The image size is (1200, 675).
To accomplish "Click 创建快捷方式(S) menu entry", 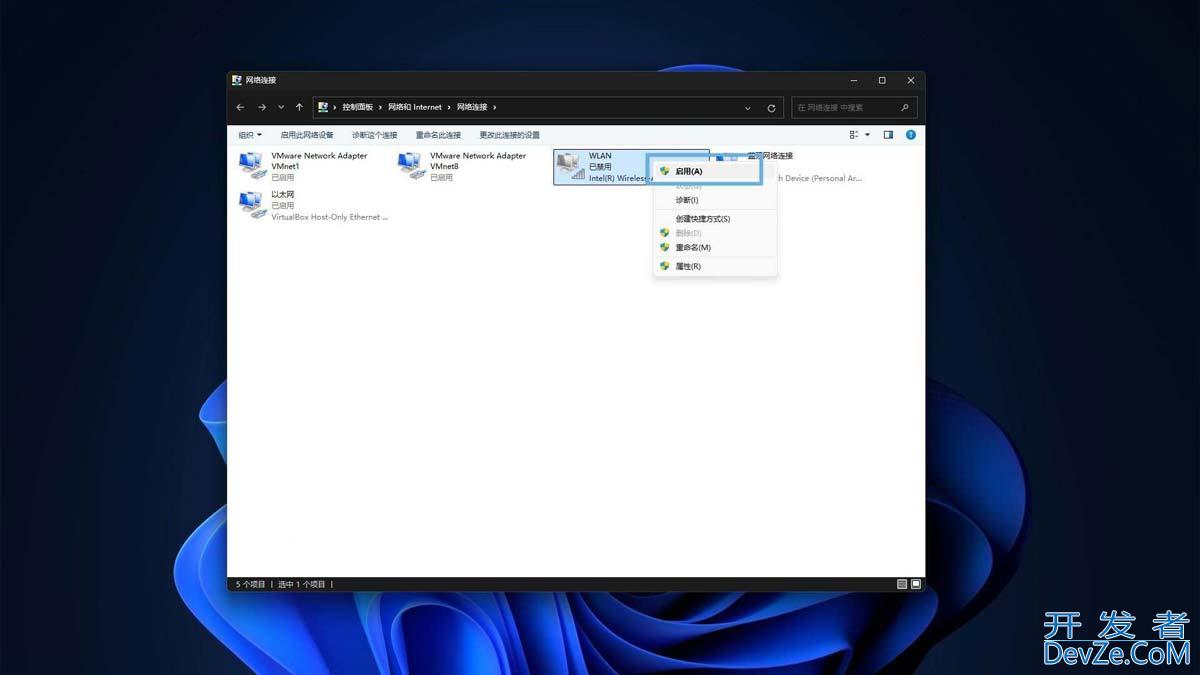I will coord(715,219).
